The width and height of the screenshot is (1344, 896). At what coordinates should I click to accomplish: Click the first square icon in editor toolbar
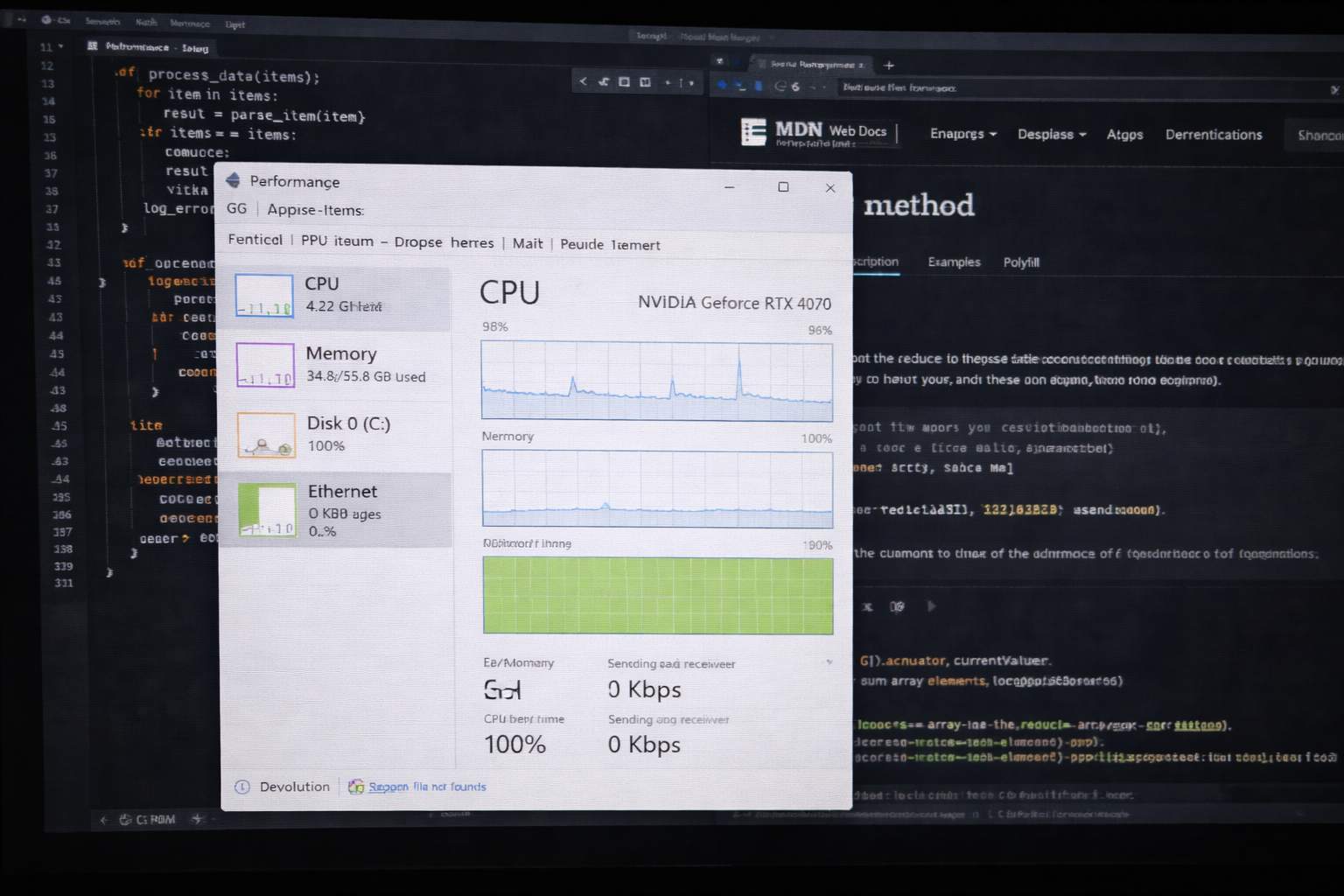624,82
